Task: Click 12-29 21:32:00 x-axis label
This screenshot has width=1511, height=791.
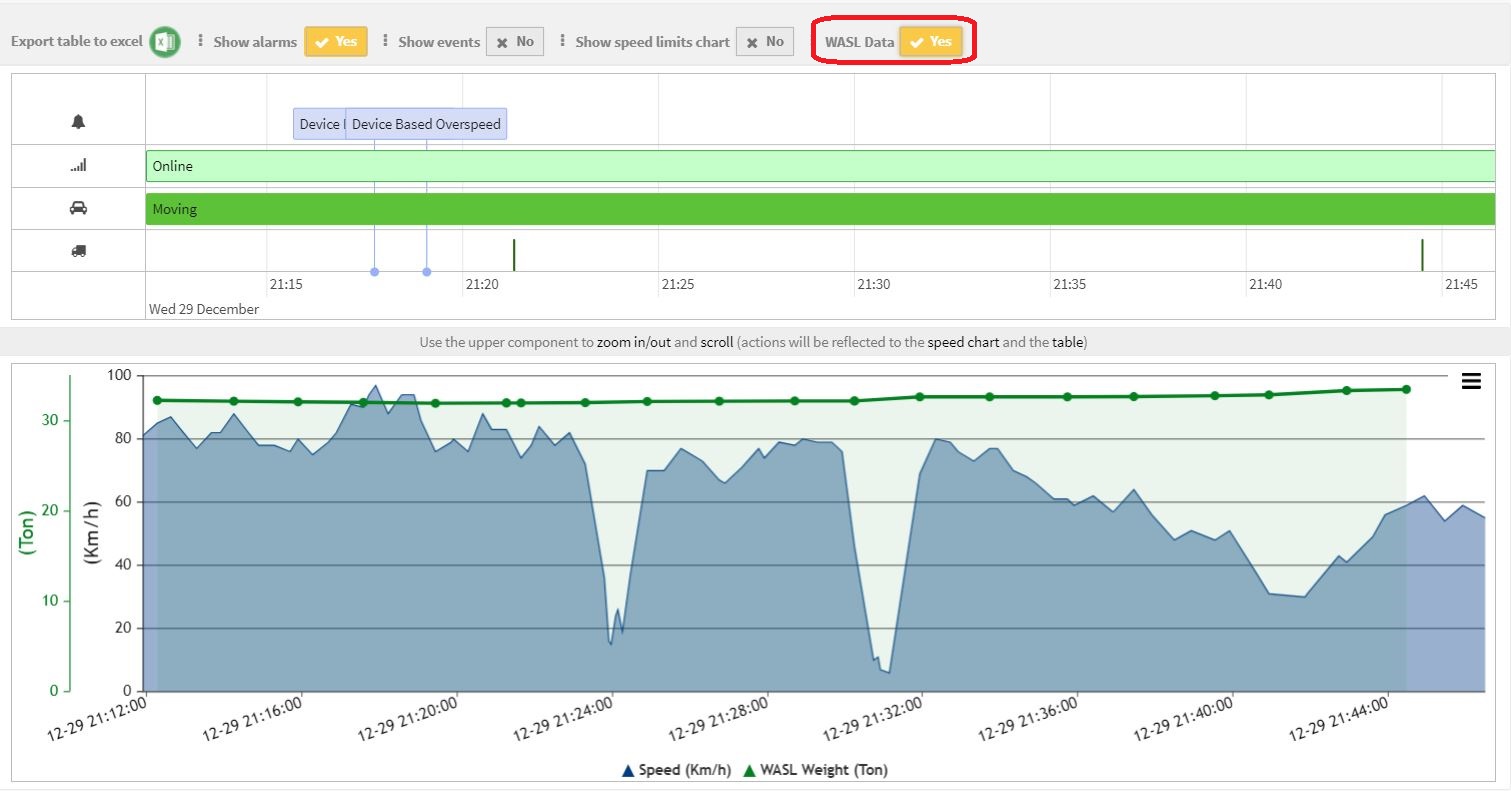Action: click(875, 718)
